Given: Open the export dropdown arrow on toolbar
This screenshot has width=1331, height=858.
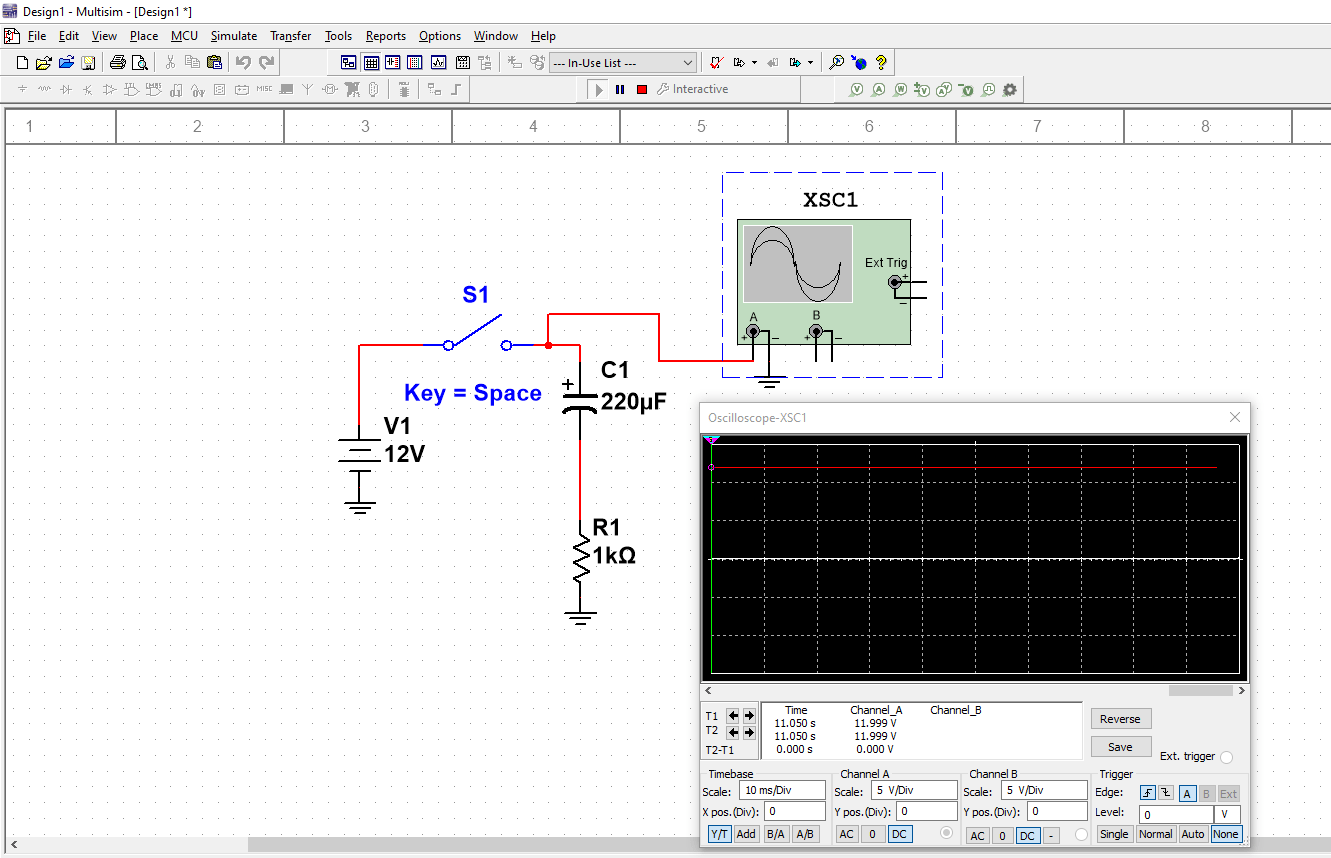Looking at the screenshot, I should pyautogui.click(x=753, y=62).
